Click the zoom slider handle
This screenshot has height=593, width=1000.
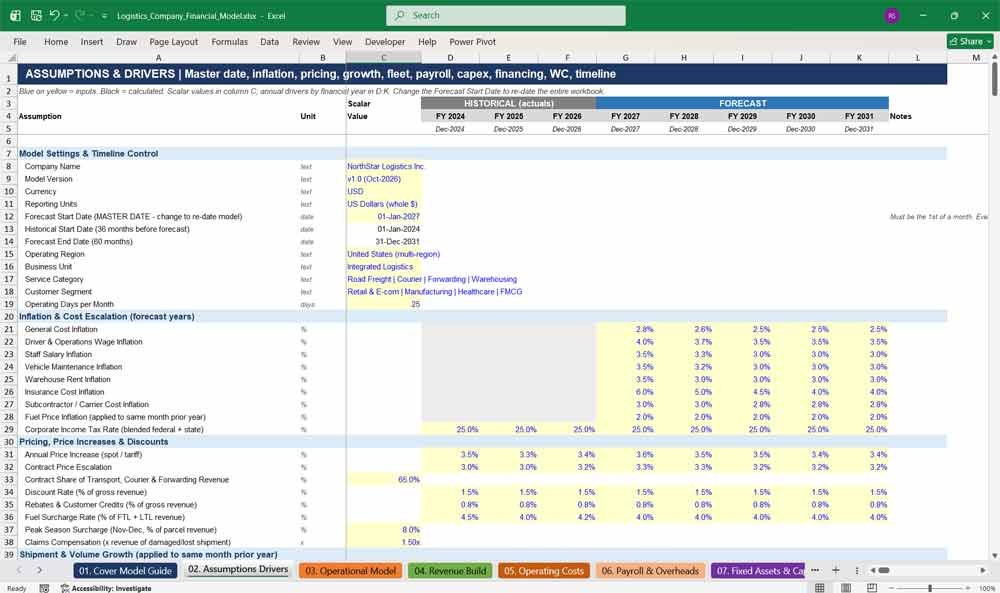(x=930, y=588)
